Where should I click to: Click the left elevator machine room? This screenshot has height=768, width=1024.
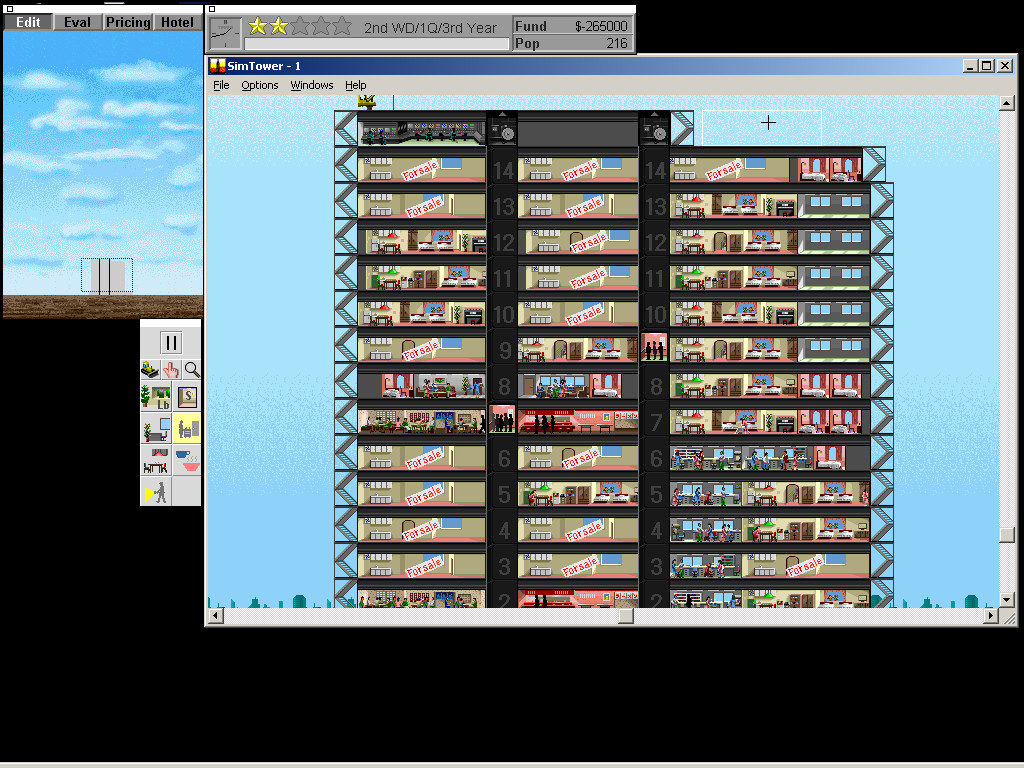[x=502, y=129]
